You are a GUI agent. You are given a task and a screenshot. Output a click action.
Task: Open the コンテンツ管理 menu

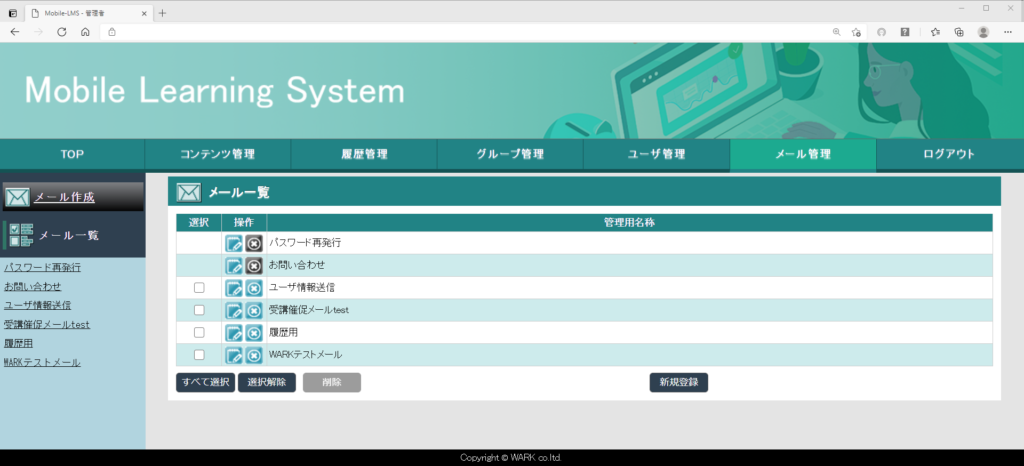(217, 154)
